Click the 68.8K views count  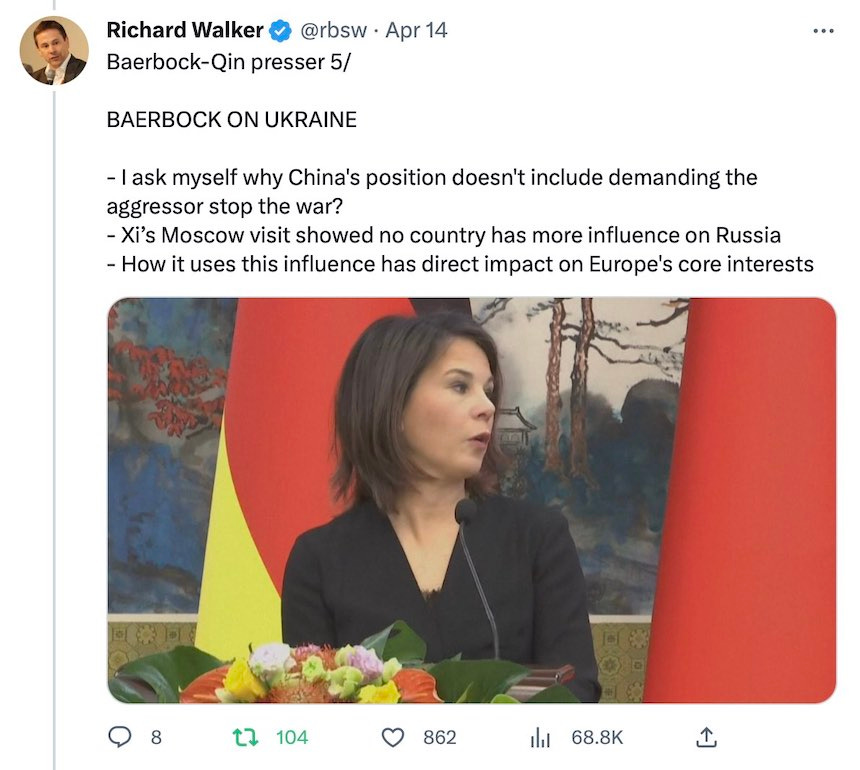pyautogui.click(x=597, y=738)
